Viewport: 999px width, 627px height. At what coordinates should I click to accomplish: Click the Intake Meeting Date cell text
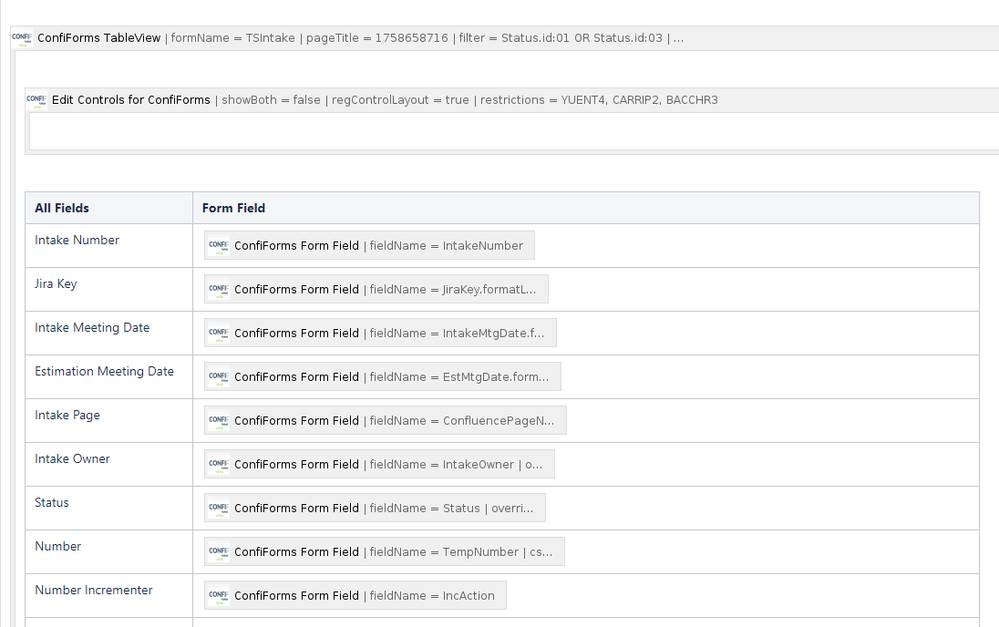92,328
